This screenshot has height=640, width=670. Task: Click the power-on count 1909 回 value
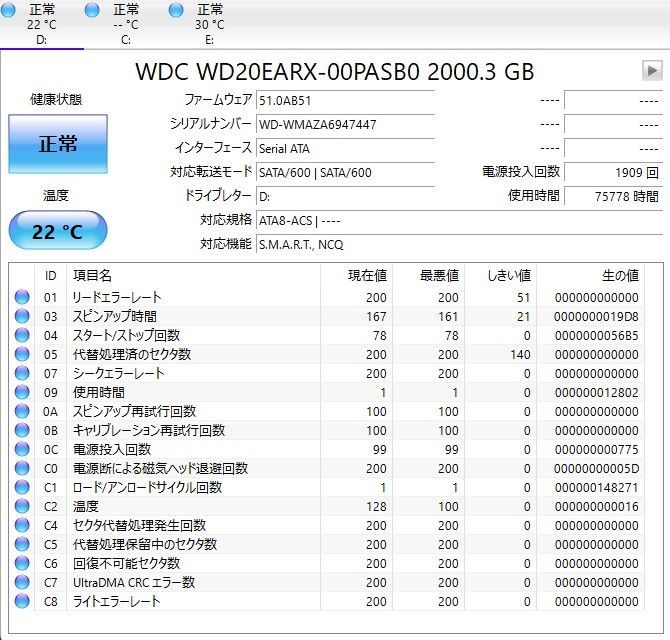tap(613, 173)
